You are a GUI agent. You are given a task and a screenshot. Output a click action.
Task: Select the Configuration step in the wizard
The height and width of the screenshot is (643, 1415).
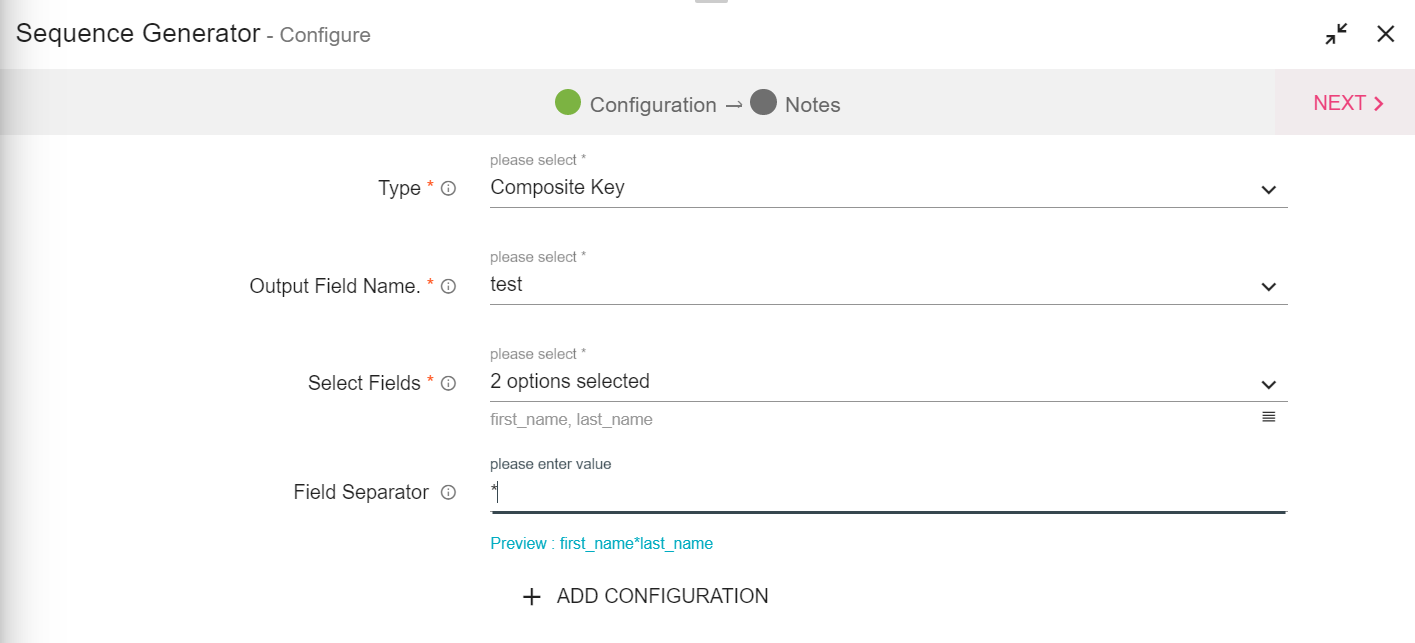pyautogui.click(x=636, y=104)
